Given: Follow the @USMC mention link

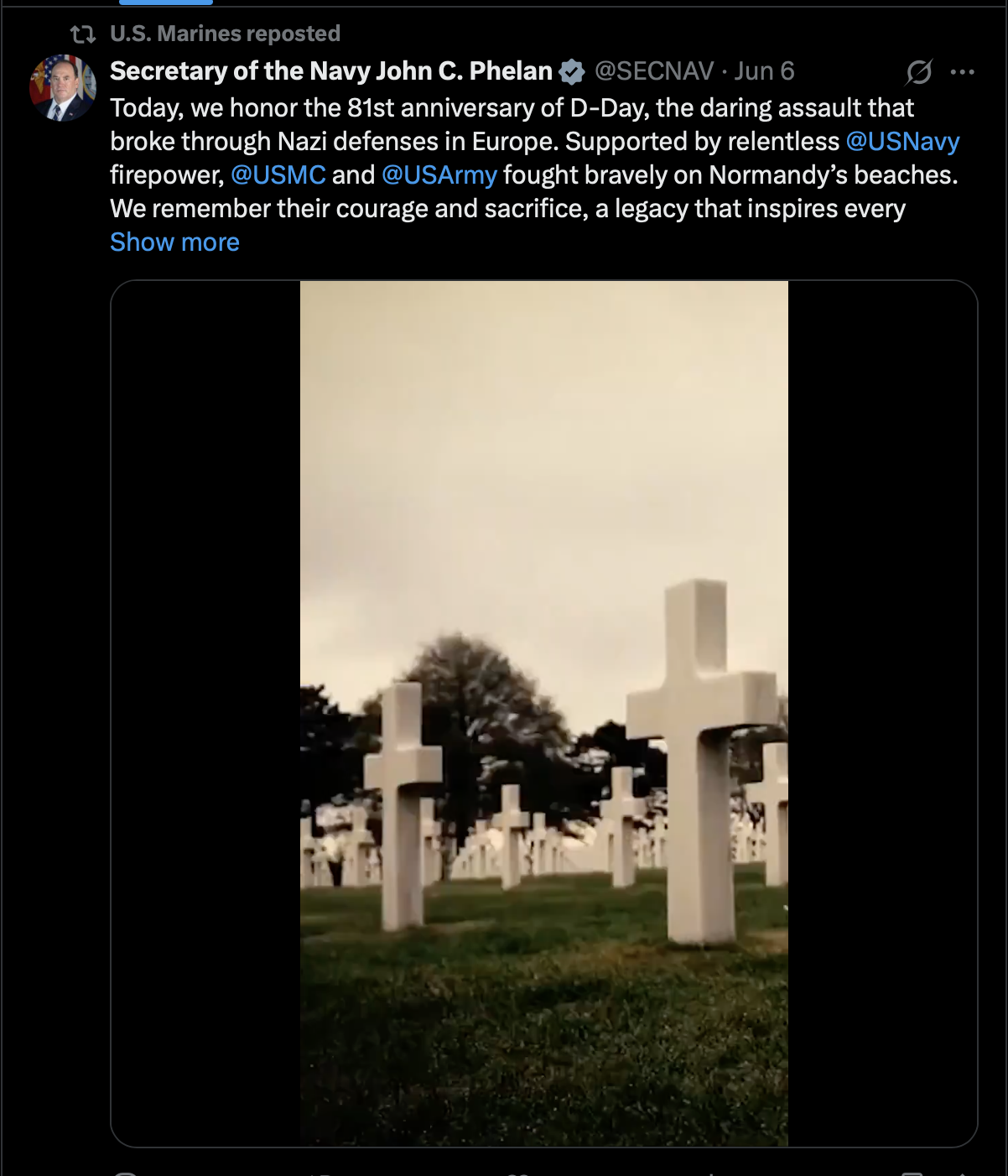Looking at the screenshot, I should click(278, 174).
